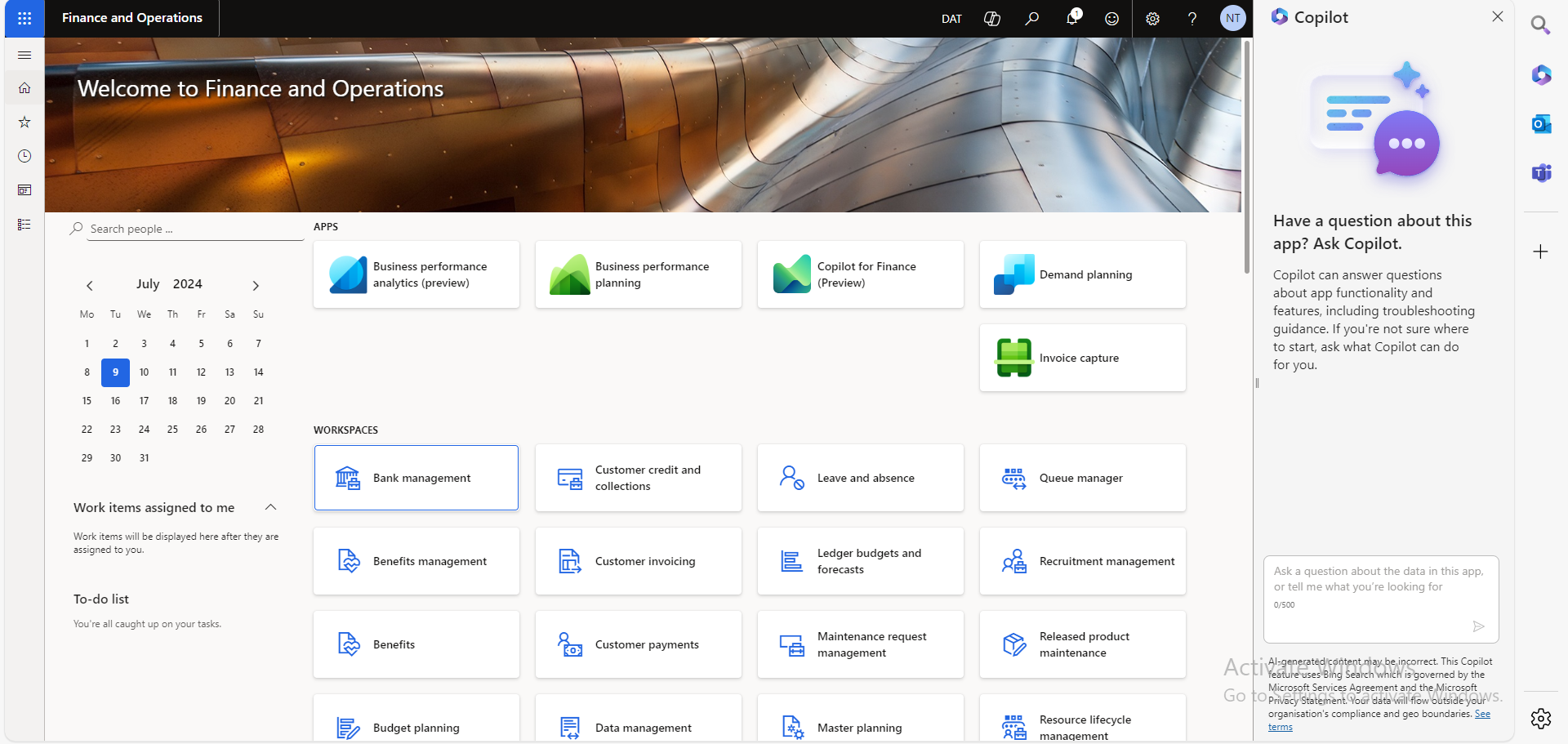
Task: Open the Settings gear in top bar
Action: click(1152, 18)
